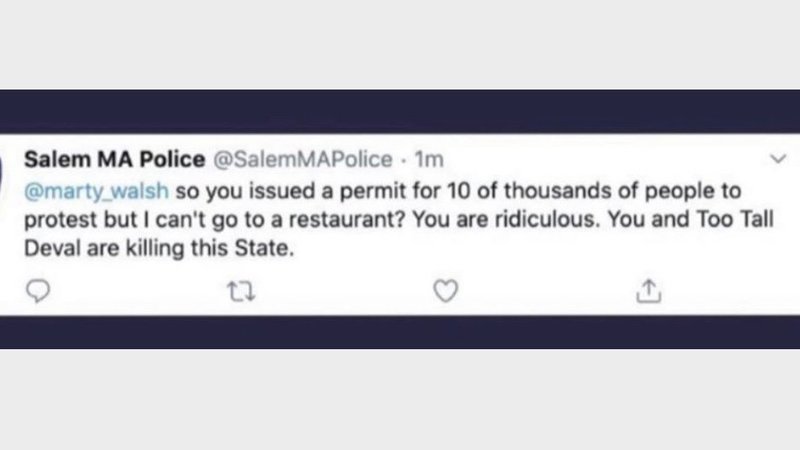800x450 pixels.
Task: Retweet the Salem MA Police tweet
Action: 241,289
